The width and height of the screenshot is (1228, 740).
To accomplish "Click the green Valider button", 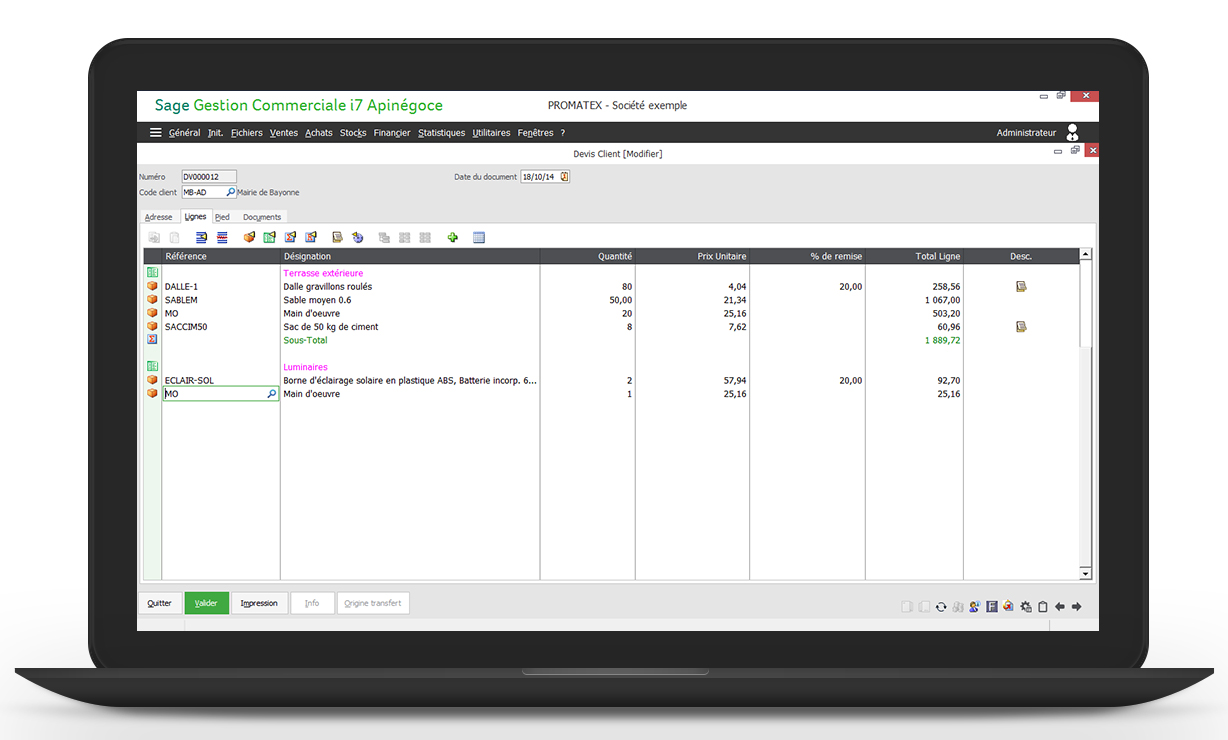I will tap(207, 603).
